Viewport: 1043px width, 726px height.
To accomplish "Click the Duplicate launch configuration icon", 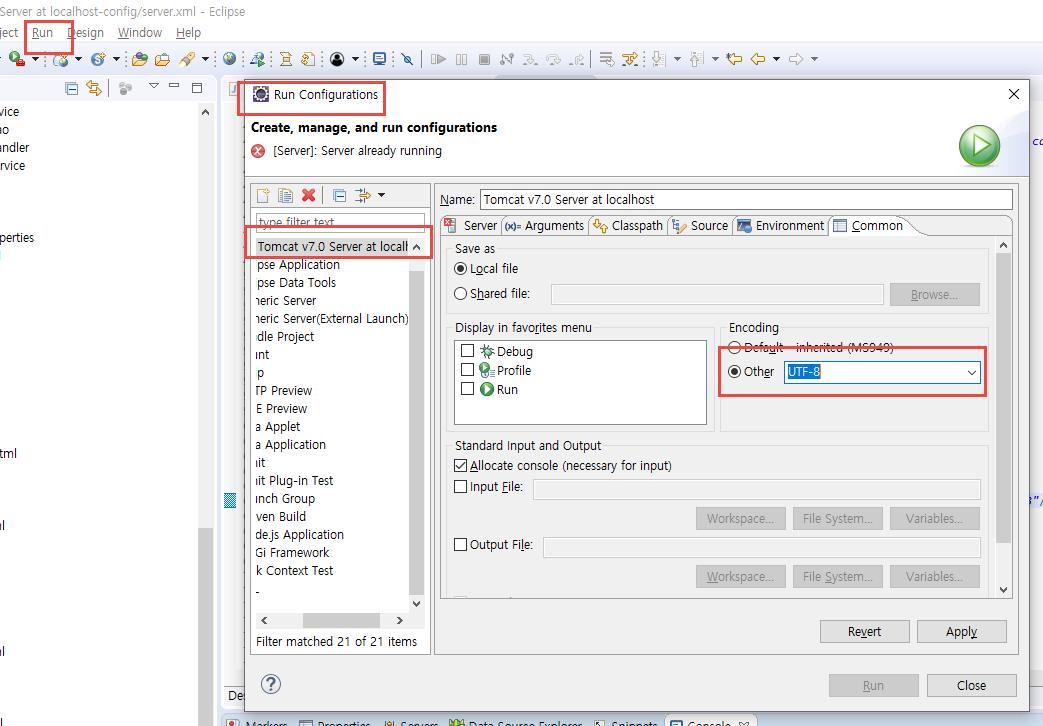I will click(285, 195).
